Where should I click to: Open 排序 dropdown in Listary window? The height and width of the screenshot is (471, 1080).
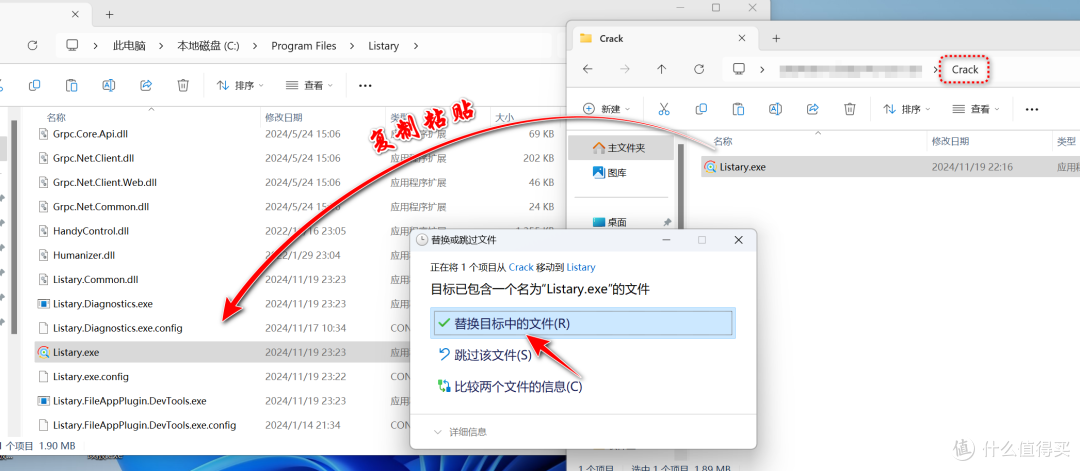[240, 85]
